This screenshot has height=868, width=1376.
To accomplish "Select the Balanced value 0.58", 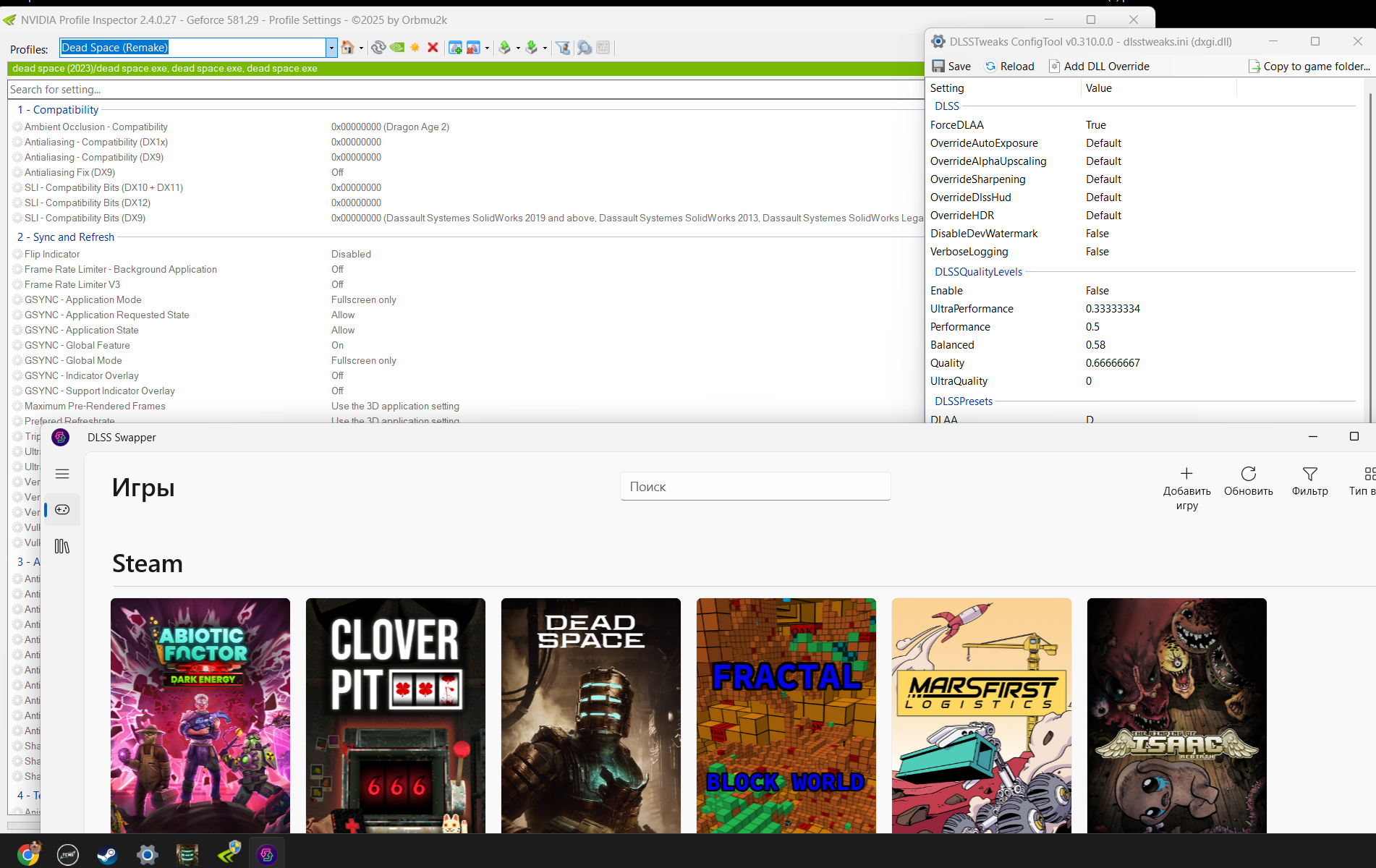I will pyautogui.click(x=1095, y=345).
